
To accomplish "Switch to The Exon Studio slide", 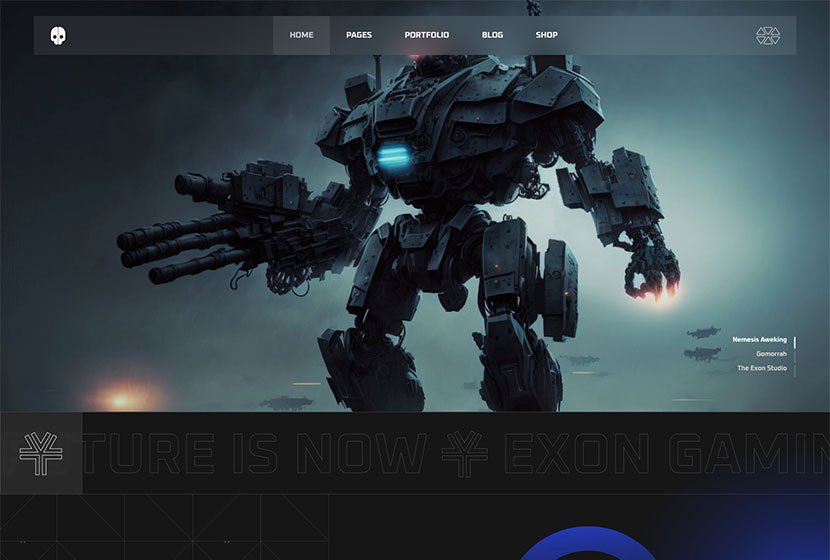I will (x=761, y=368).
